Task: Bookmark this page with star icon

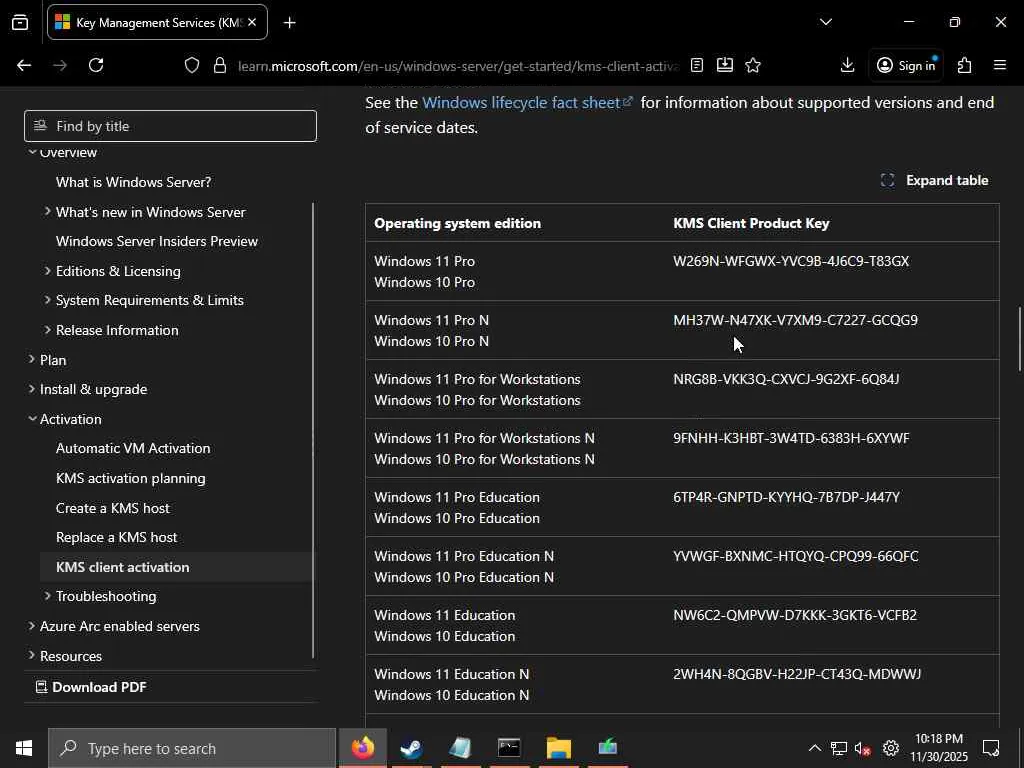Action: tap(753, 65)
